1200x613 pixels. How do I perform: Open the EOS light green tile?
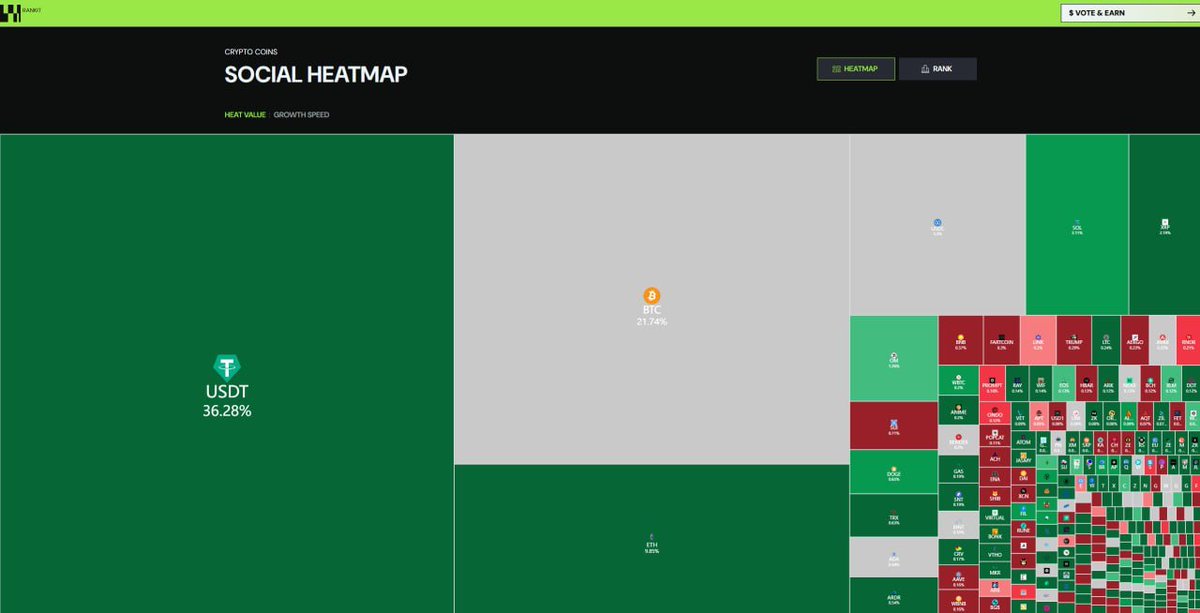1064,383
